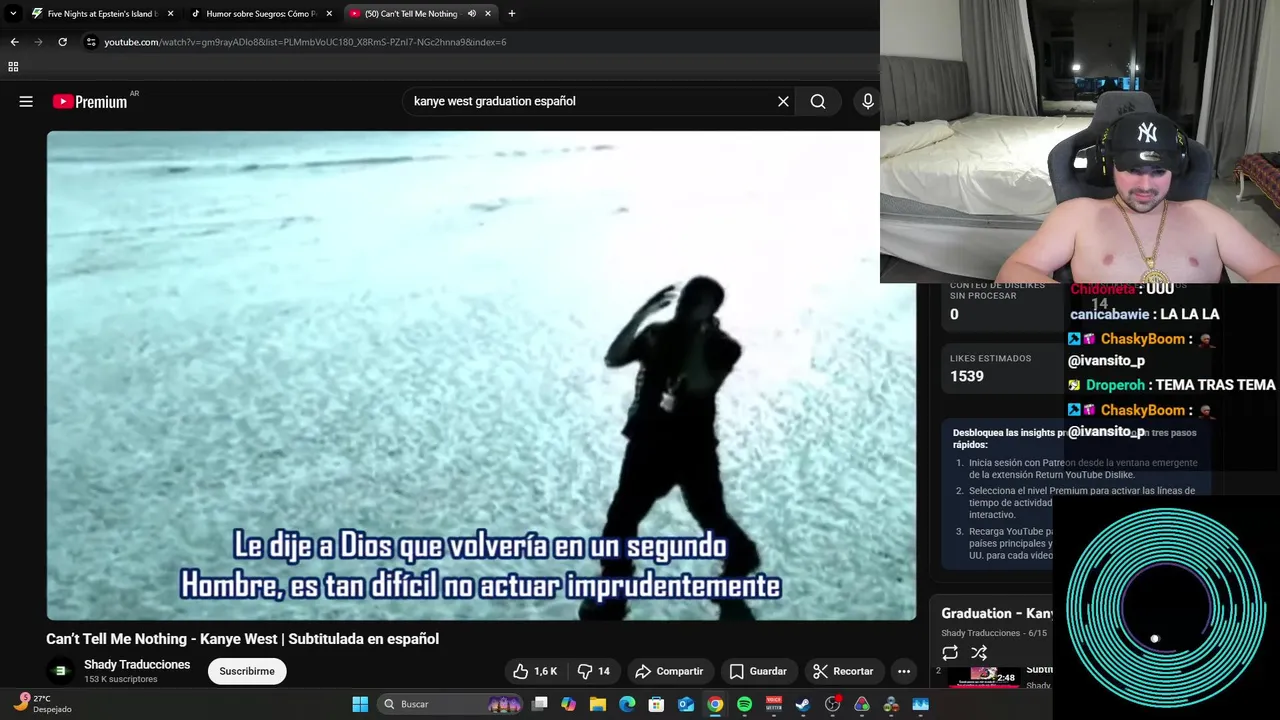This screenshot has height=720, width=1280.
Task: Open Voicemeeter from the taskbar
Action: pos(774,704)
